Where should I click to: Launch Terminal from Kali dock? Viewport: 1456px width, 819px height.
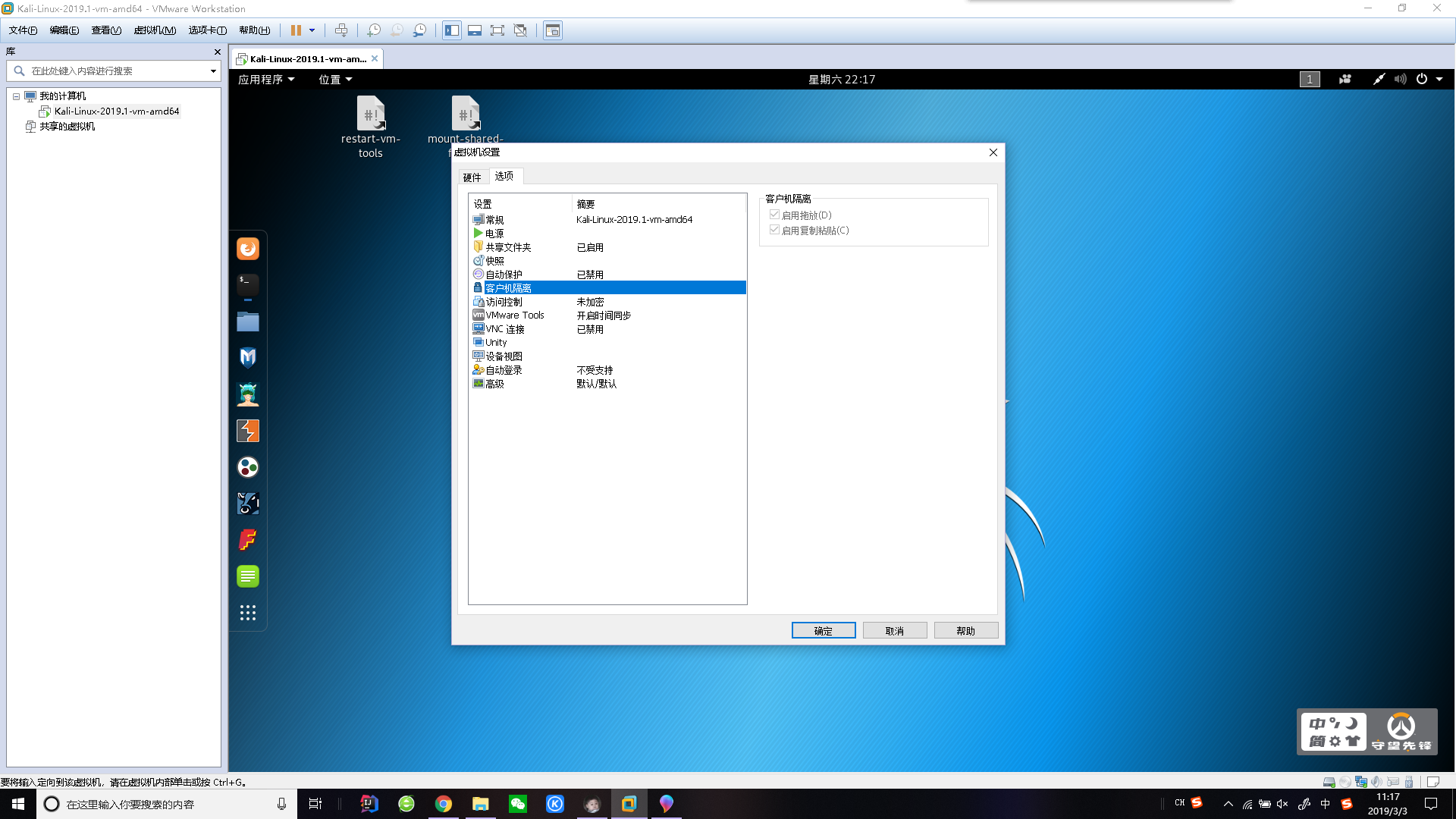point(248,285)
